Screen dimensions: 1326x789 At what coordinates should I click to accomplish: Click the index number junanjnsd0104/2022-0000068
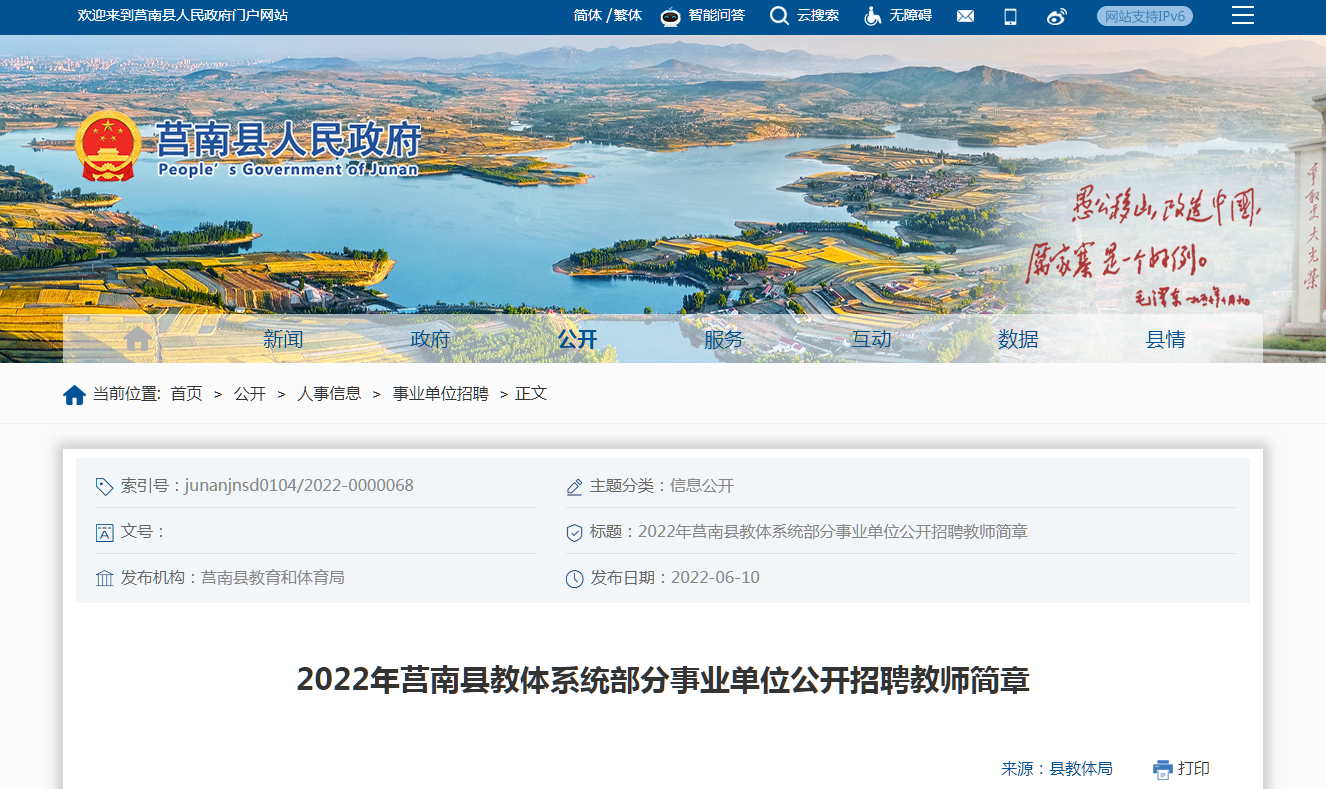[299, 486]
